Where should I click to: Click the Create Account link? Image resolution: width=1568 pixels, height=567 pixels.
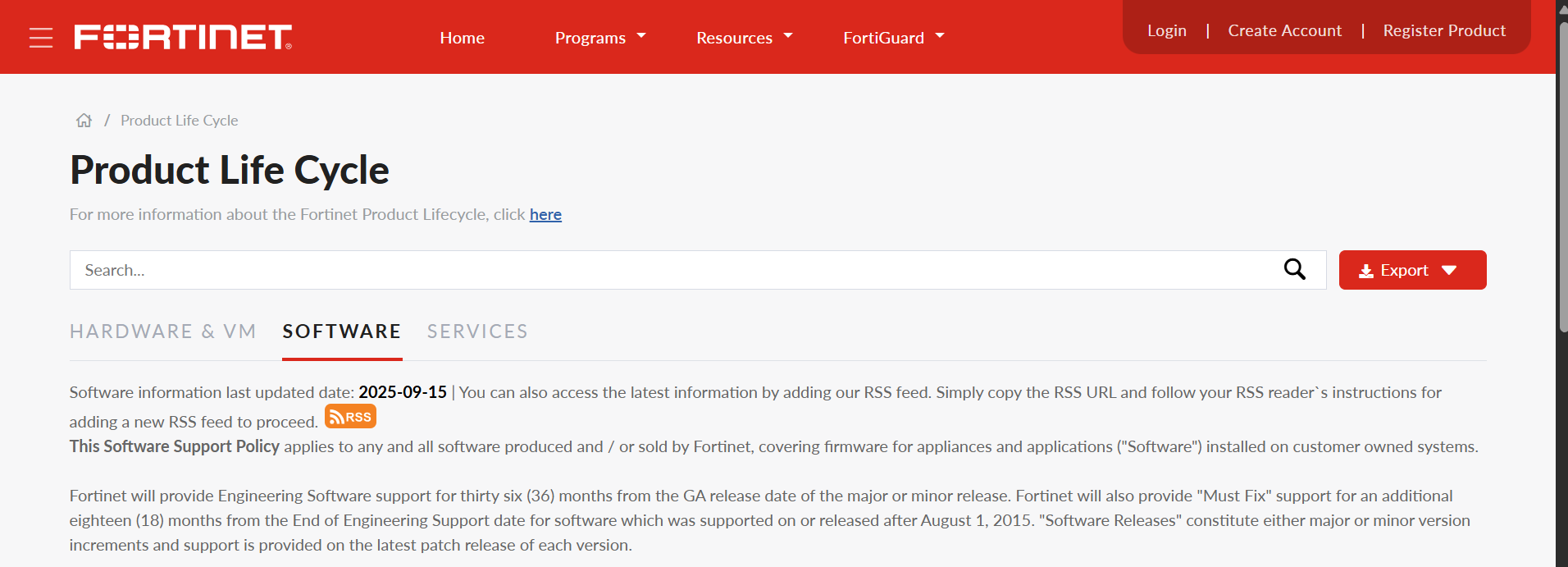click(1284, 30)
